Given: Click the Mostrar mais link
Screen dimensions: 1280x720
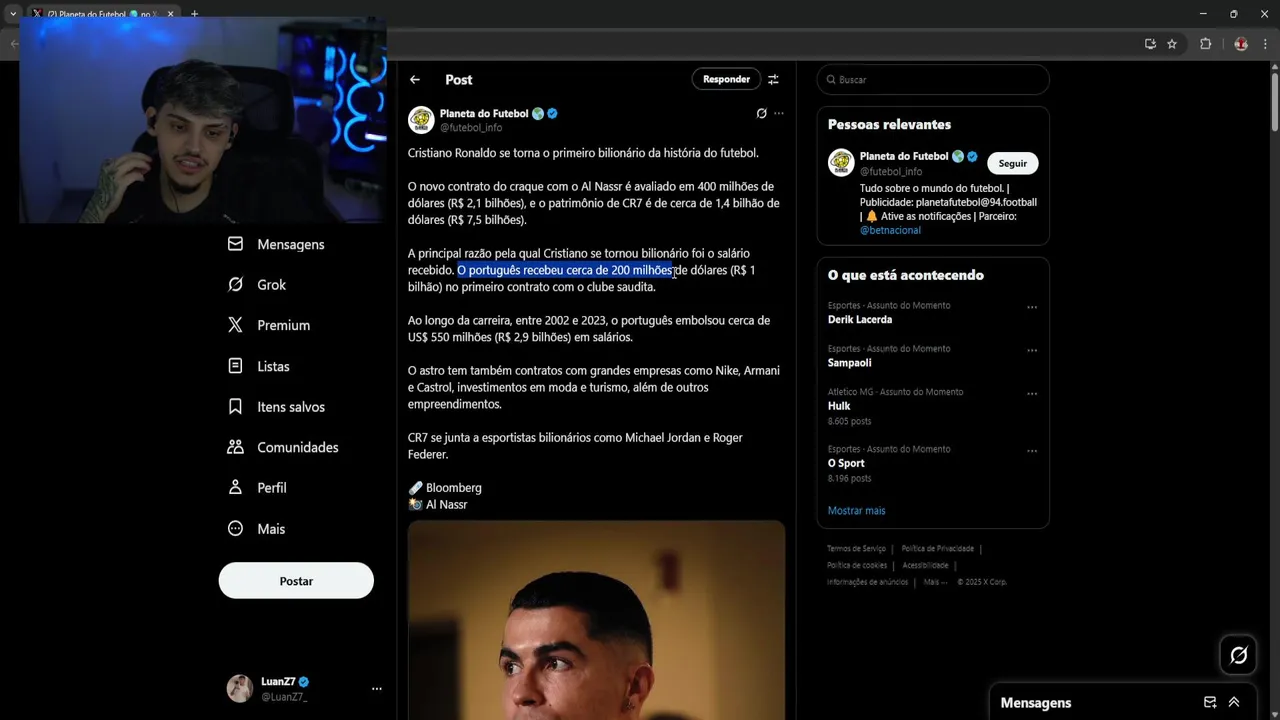Looking at the screenshot, I should [x=856, y=510].
